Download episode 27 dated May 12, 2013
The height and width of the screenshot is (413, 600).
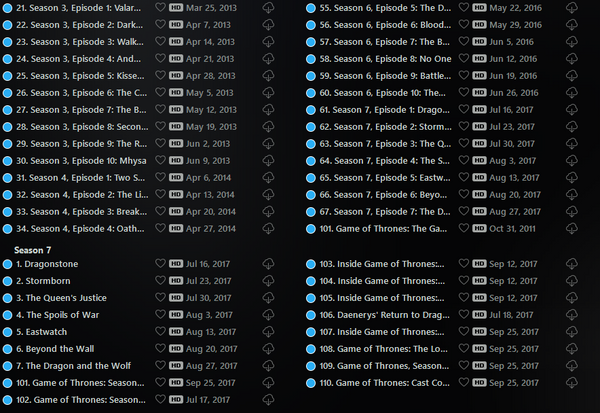[x=268, y=109]
